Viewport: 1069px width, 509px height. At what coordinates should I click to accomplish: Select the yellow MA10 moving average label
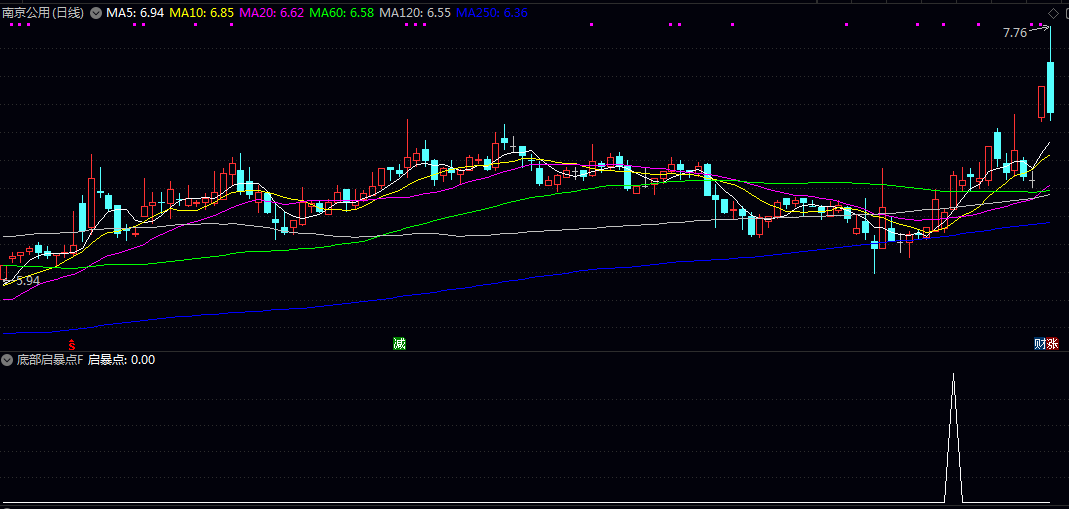(x=202, y=13)
